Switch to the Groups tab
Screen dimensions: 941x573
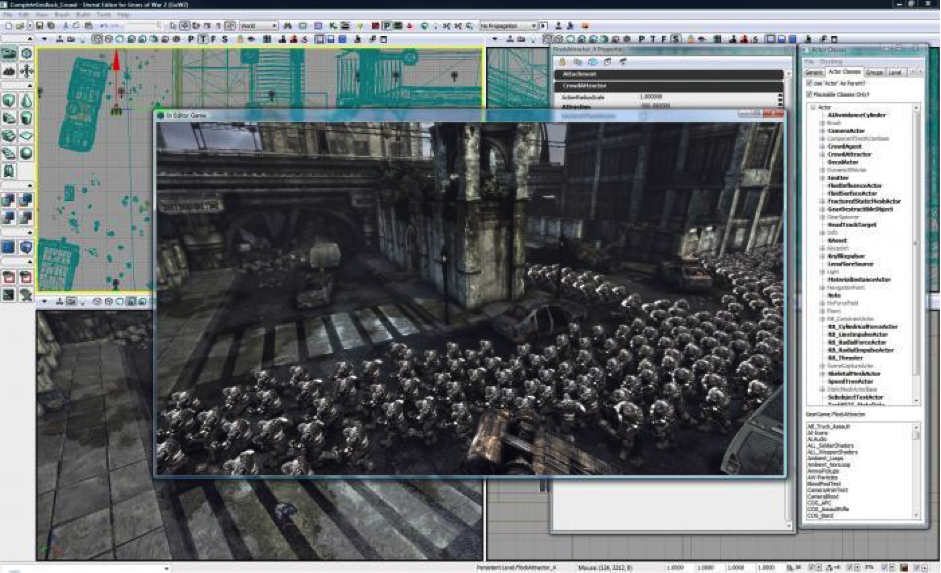pyautogui.click(x=874, y=72)
